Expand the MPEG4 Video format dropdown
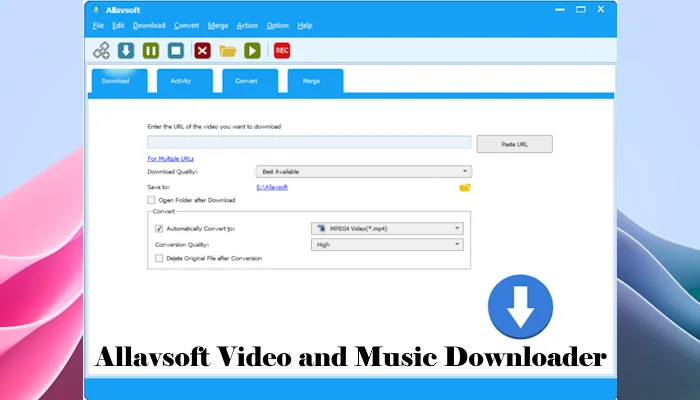Viewport: 700px width, 400px height. (x=387, y=229)
